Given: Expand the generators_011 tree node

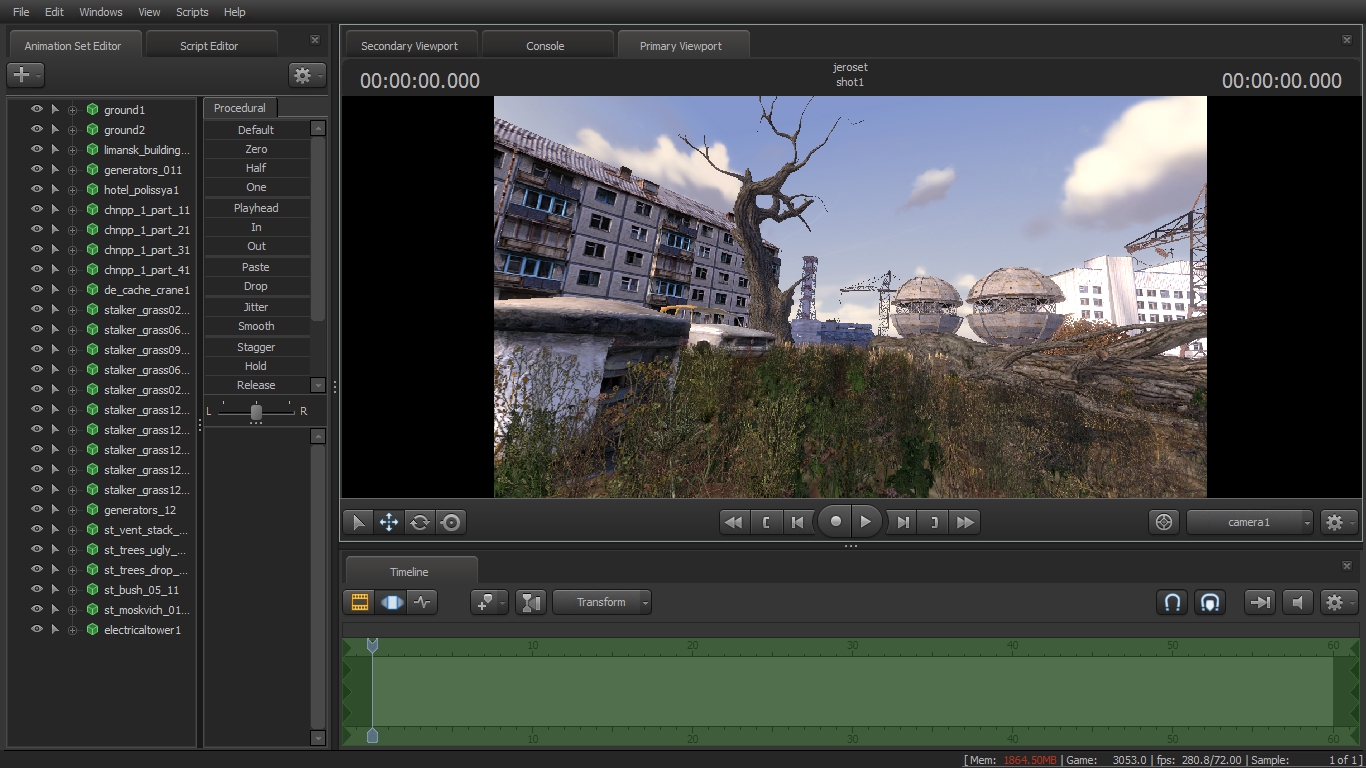Looking at the screenshot, I should 72,170.
